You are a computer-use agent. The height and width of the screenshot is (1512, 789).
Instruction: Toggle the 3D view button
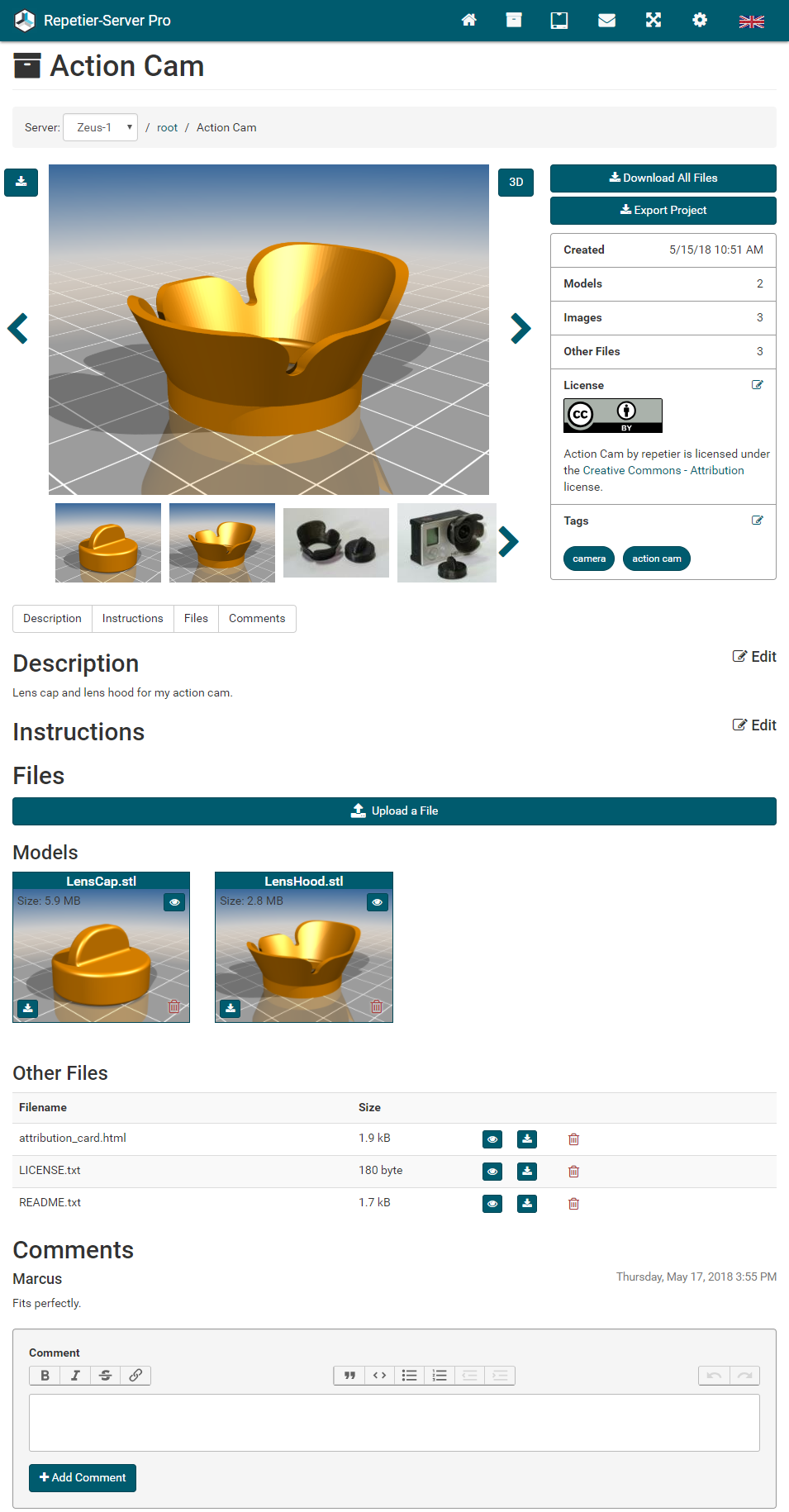[516, 182]
